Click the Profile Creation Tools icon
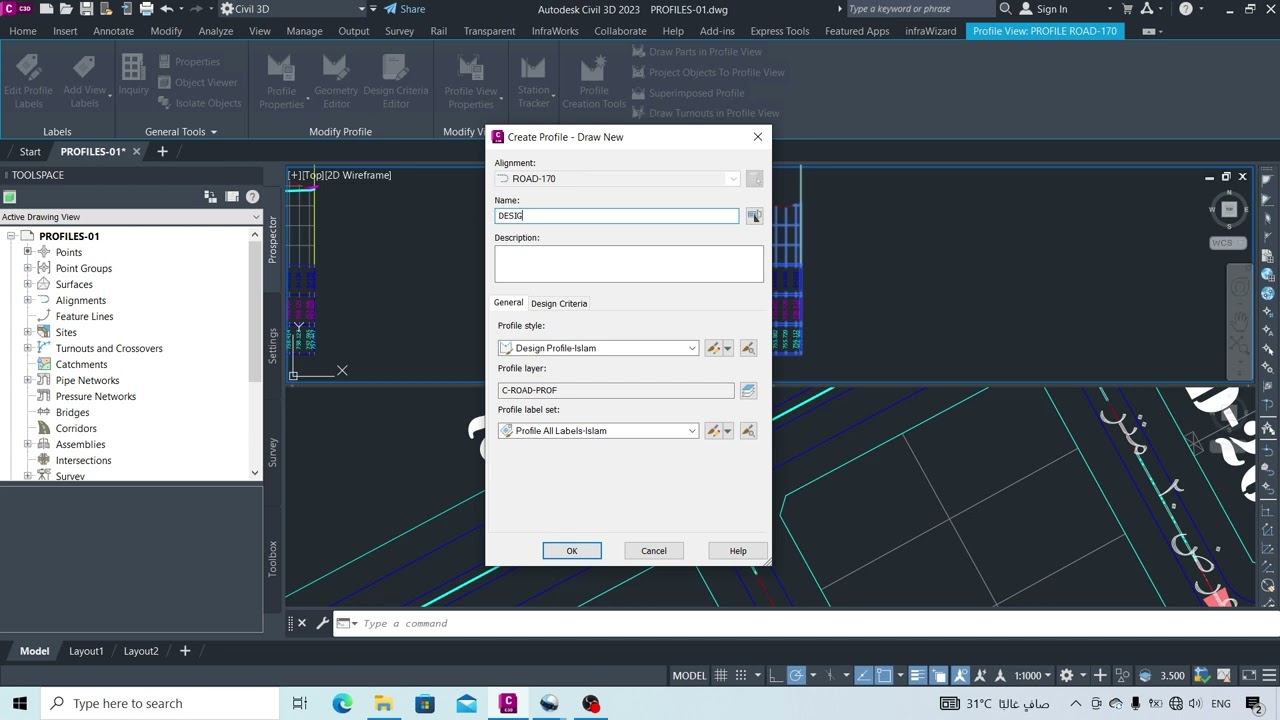The image size is (1280, 720). tap(594, 81)
